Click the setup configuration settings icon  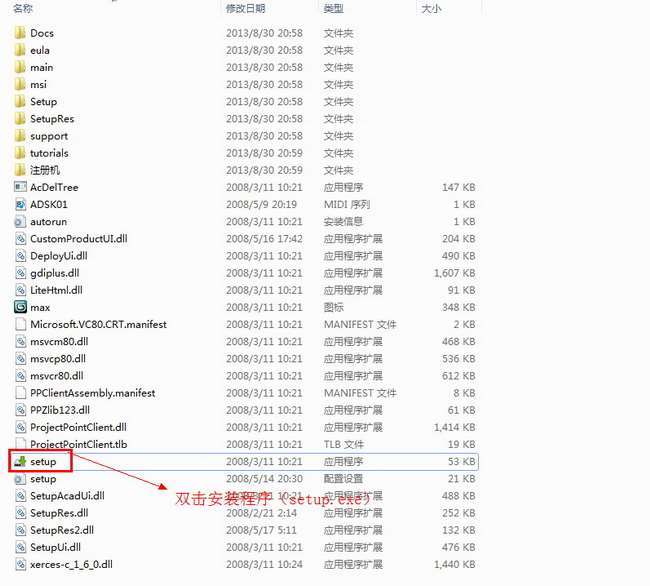coord(20,479)
